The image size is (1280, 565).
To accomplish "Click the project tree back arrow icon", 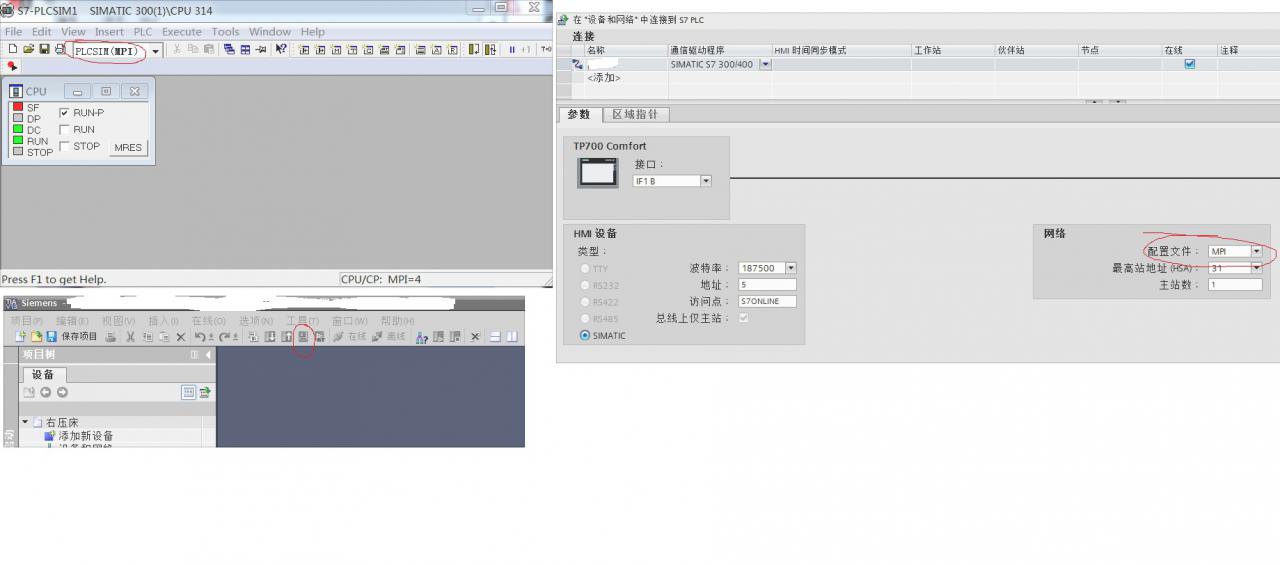I will click(45, 392).
